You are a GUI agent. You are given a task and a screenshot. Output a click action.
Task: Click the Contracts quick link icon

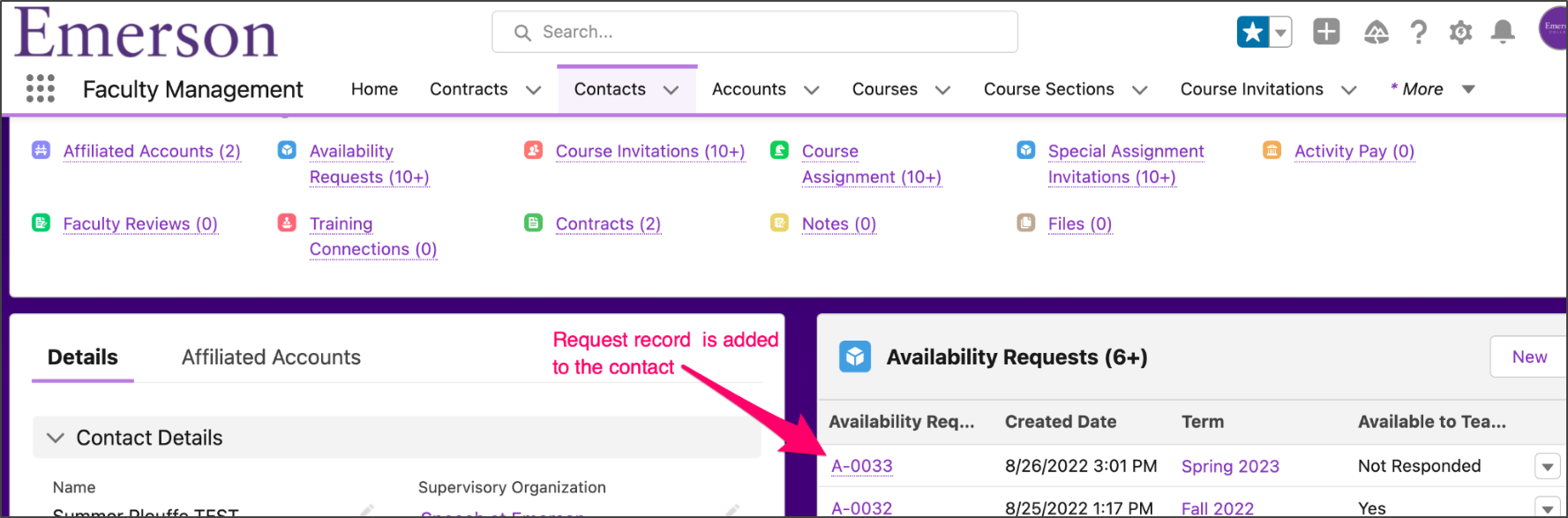(x=534, y=222)
